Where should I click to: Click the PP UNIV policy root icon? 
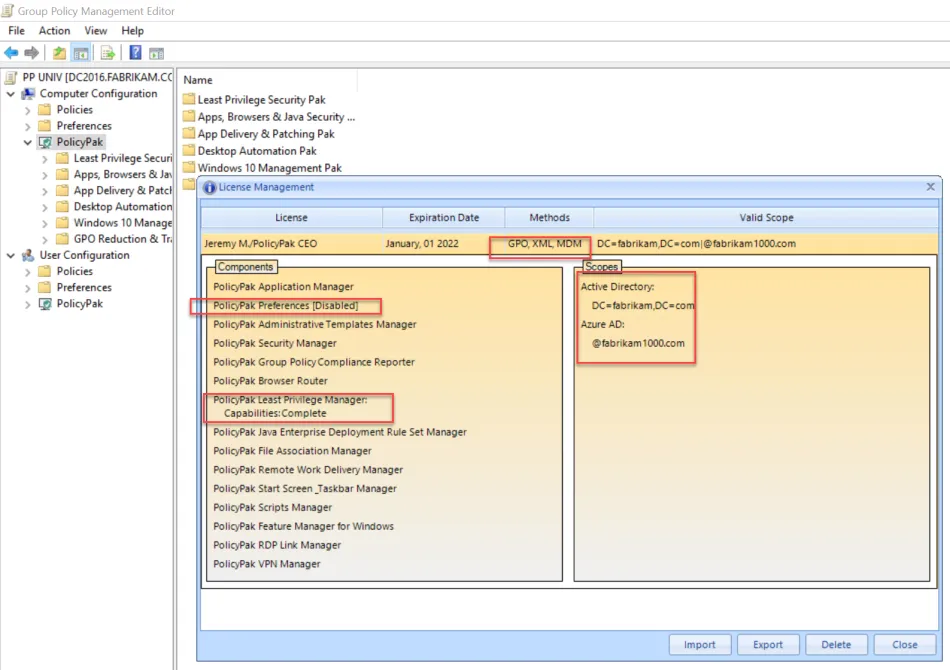tap(10, 77)
